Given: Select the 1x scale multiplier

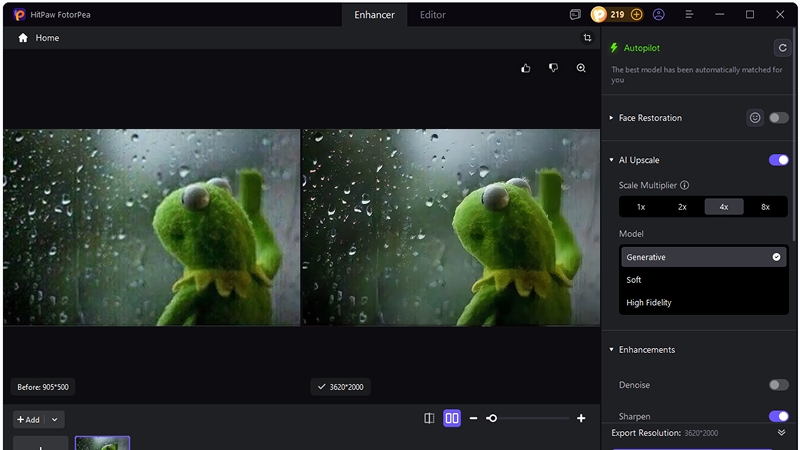Looking at the screenshot, I should pyautogui.click(x=641, y=207).
